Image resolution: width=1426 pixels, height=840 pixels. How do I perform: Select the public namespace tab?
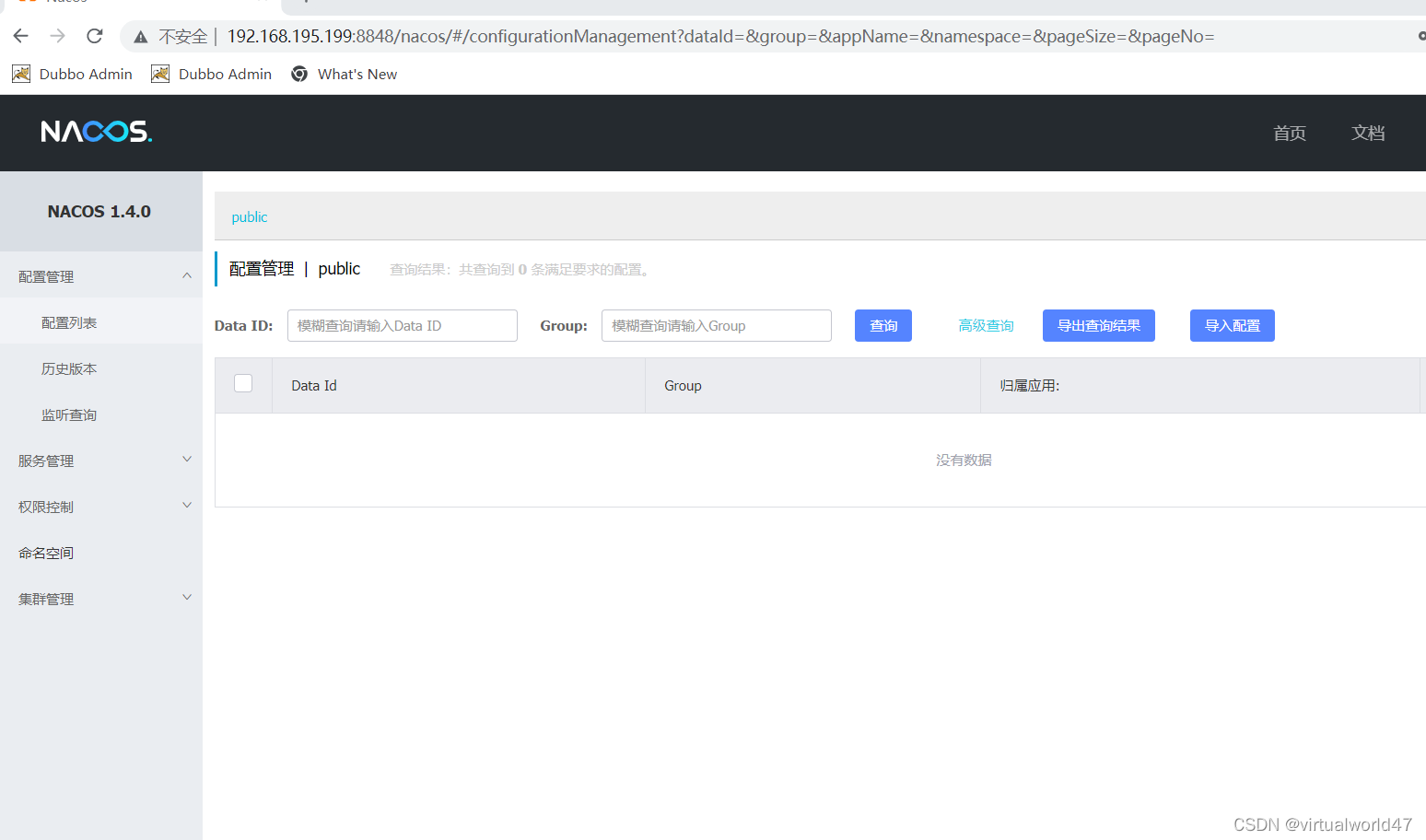250,217
